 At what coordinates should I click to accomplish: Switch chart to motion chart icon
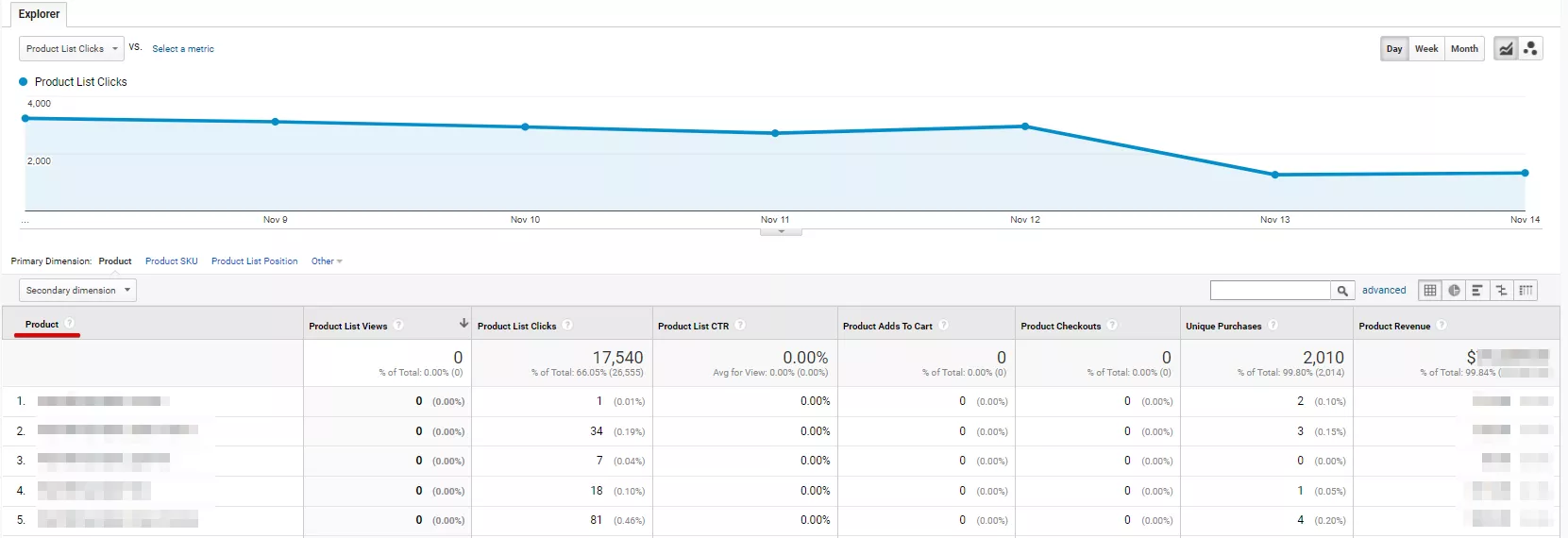1530,48
